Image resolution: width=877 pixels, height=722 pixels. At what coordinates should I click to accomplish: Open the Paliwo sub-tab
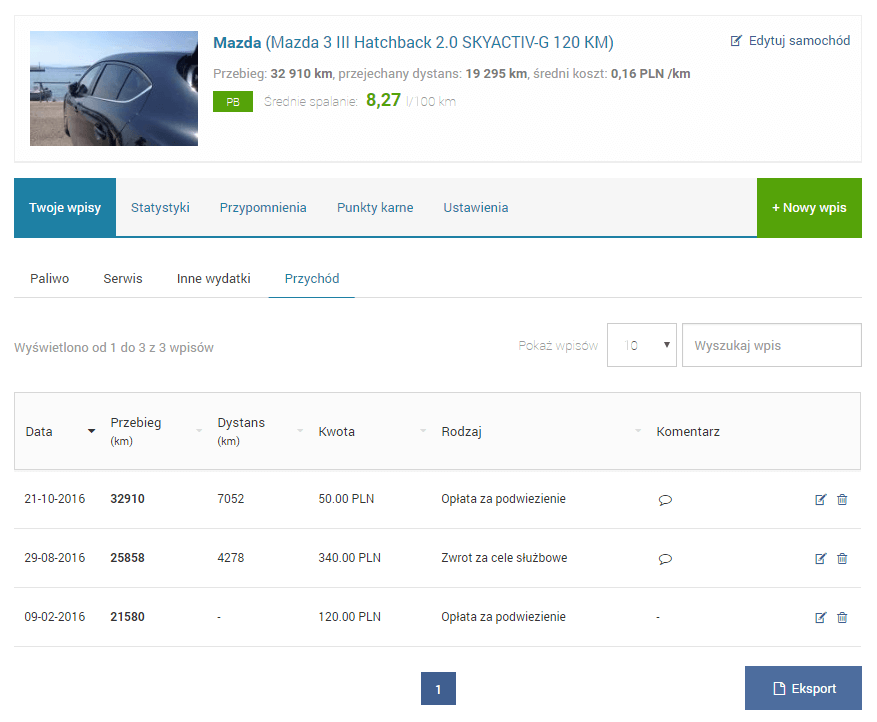point(49,279)
